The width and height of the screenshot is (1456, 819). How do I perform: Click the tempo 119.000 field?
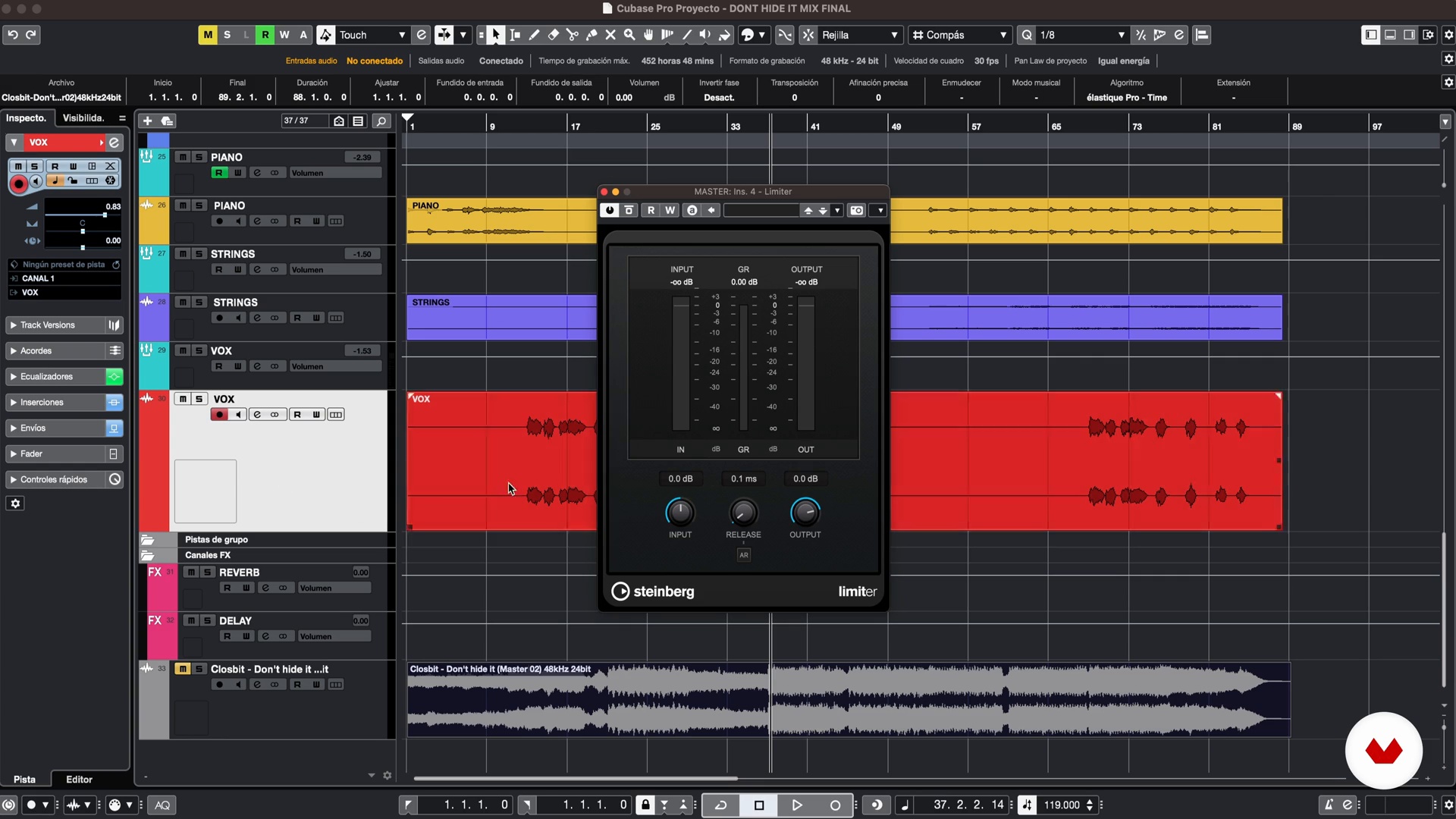1062,805
